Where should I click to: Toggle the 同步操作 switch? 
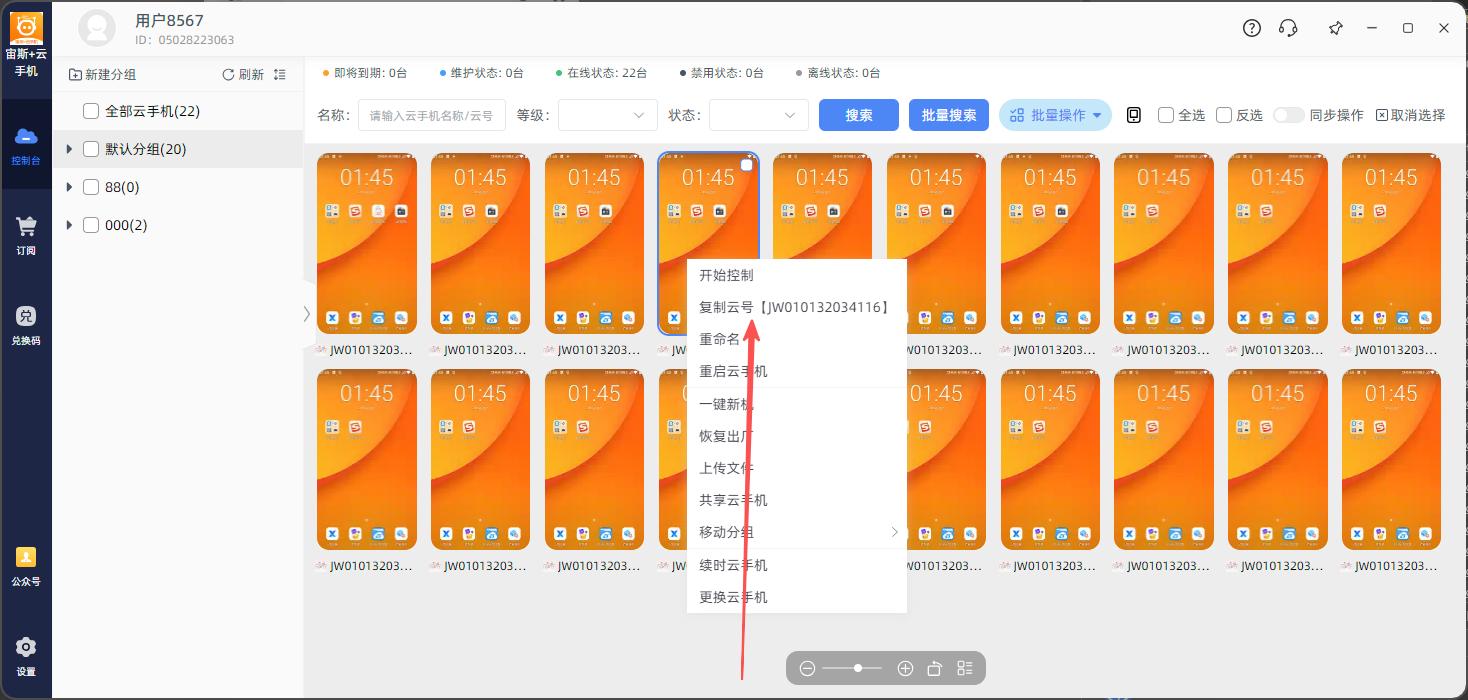(x=1288, y=115)
